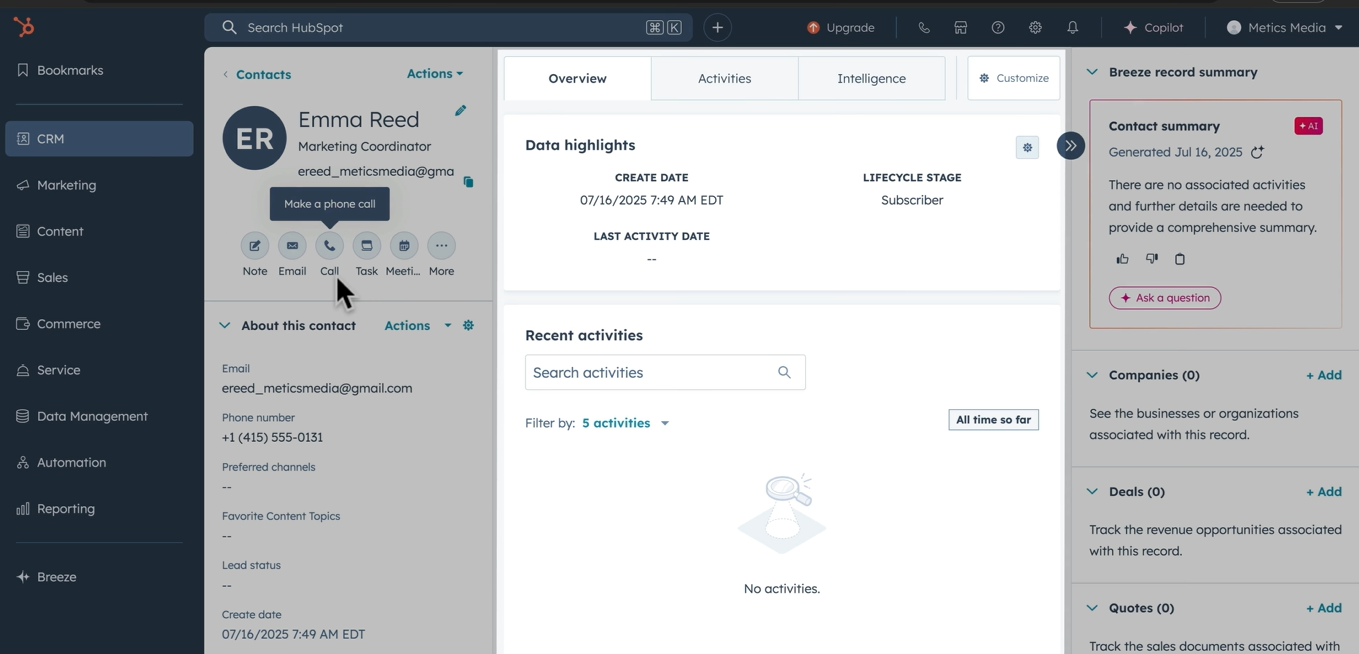This screenshot has width=1359, height=654.
Task: Schedule a Meeting with Emma Reed
Action: pyautogui.click(x=403, y=246)
